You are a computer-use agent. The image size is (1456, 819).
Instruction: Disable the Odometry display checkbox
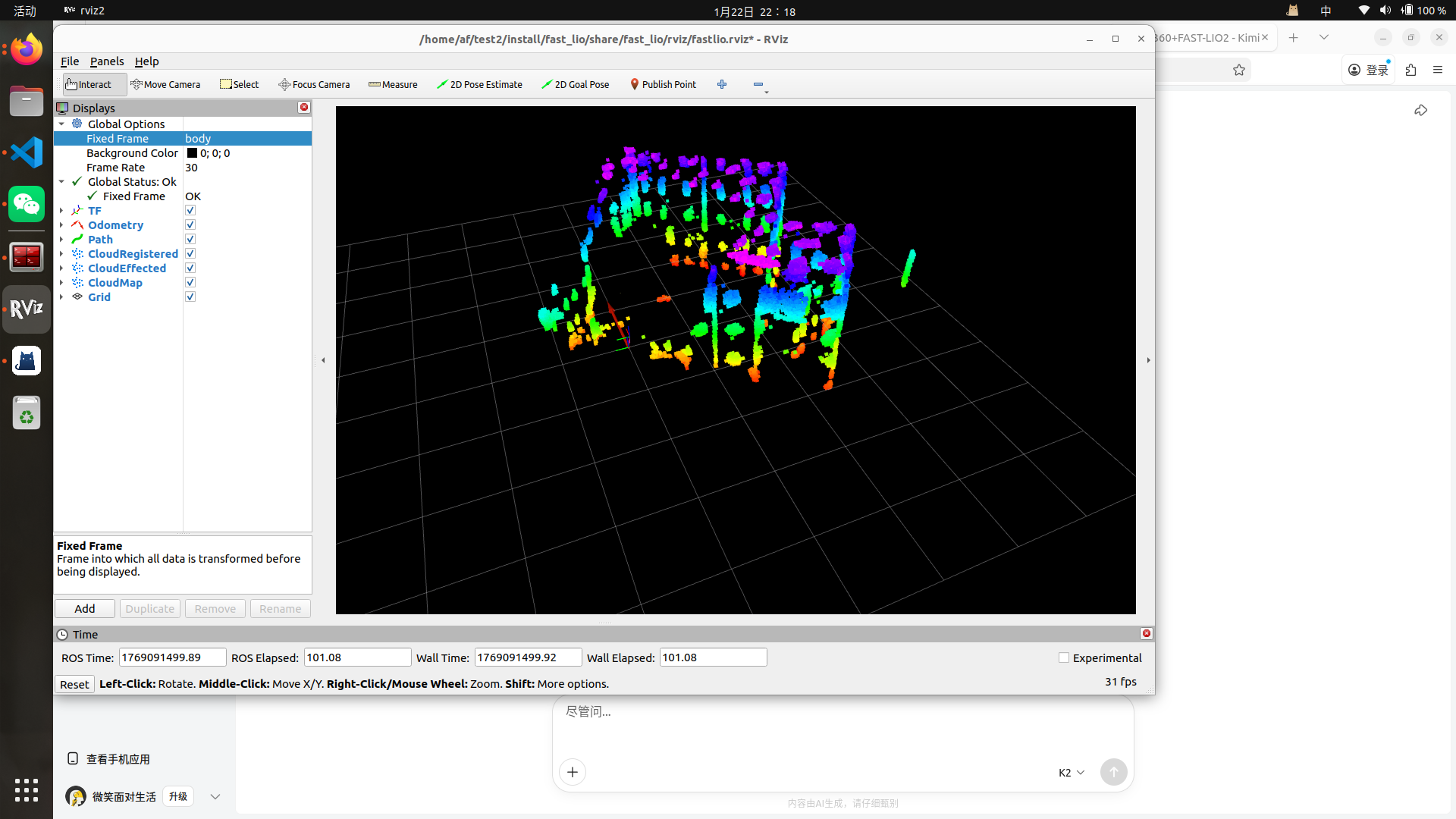coord(190,225)
